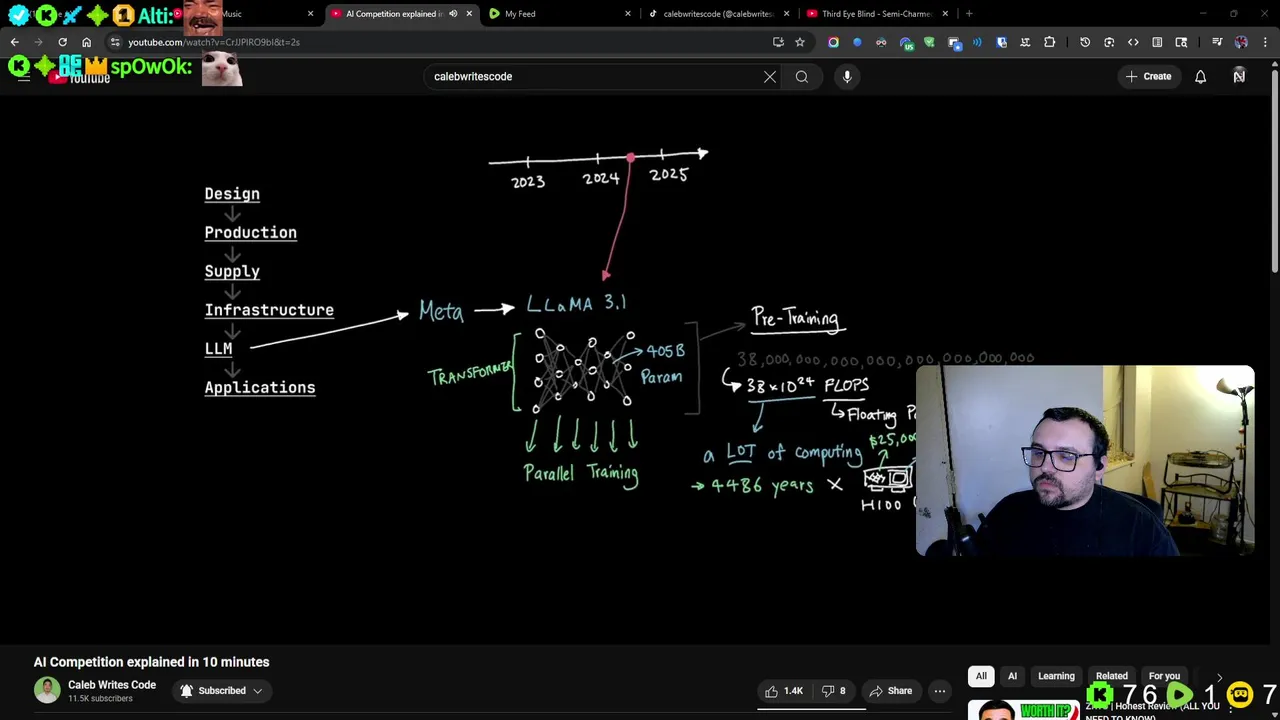Open the browser profile avatar
Image resolution: width=1280 pixels, height=720 pixels.
(1241, 42)
